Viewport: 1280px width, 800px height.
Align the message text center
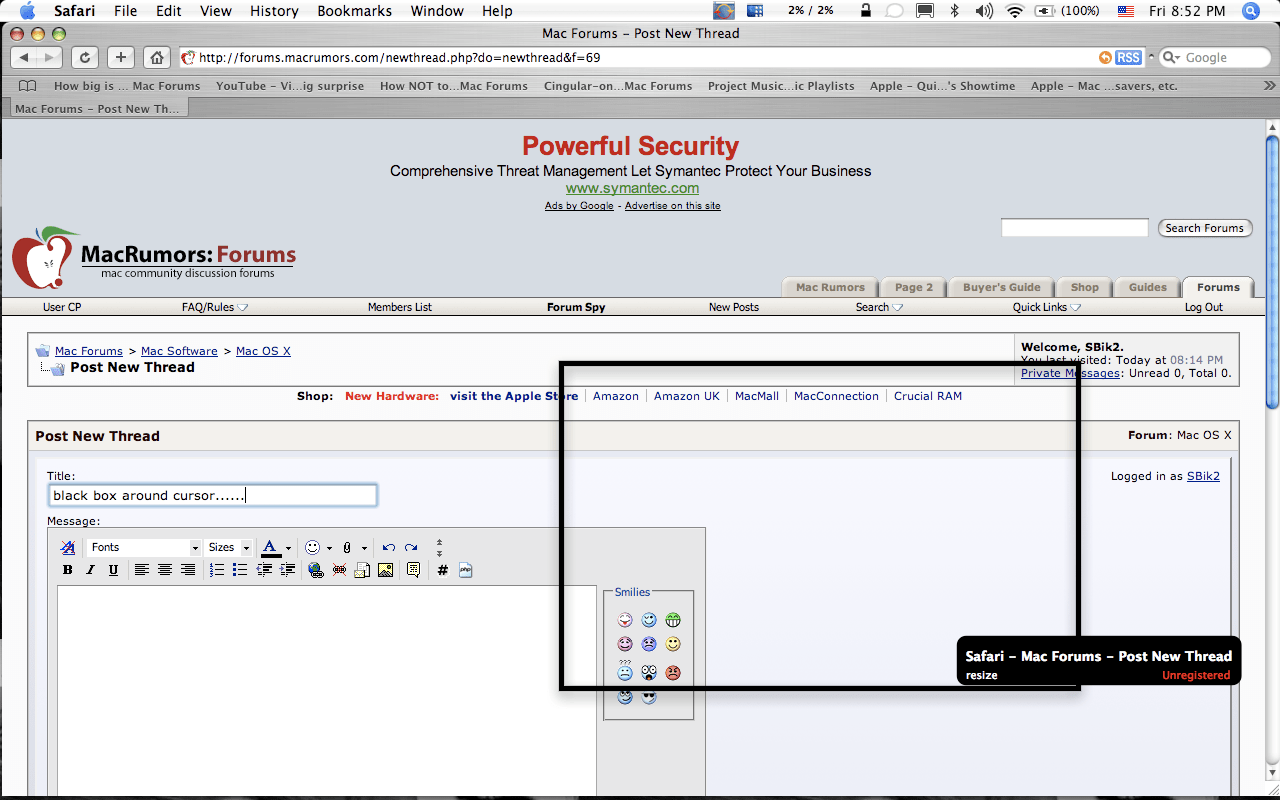click(165, 569)
